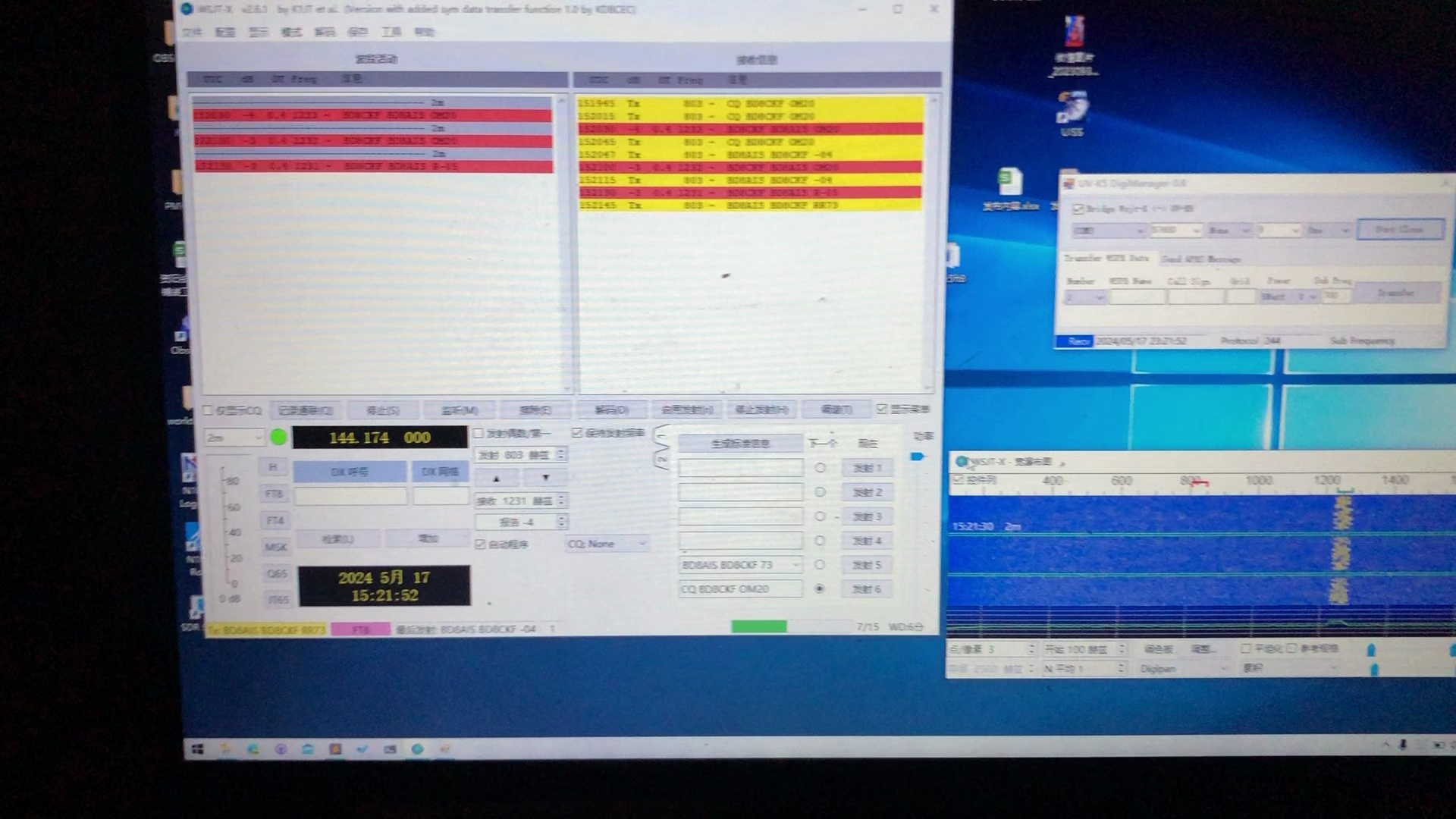Select the radio button next to 发射 6
This screenshot has width=1456, height=819.
click(x=820, y=588)
